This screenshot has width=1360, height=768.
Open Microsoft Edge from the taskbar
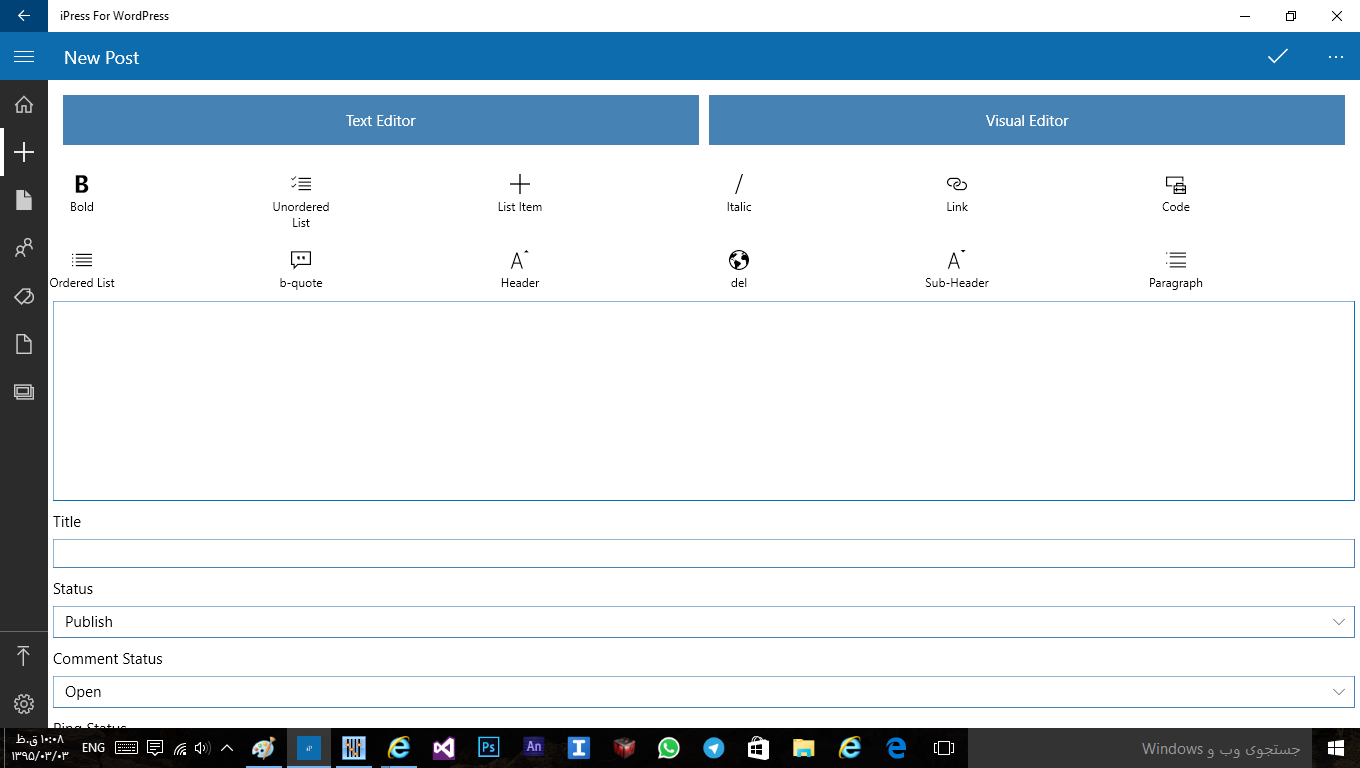[895, 748]
